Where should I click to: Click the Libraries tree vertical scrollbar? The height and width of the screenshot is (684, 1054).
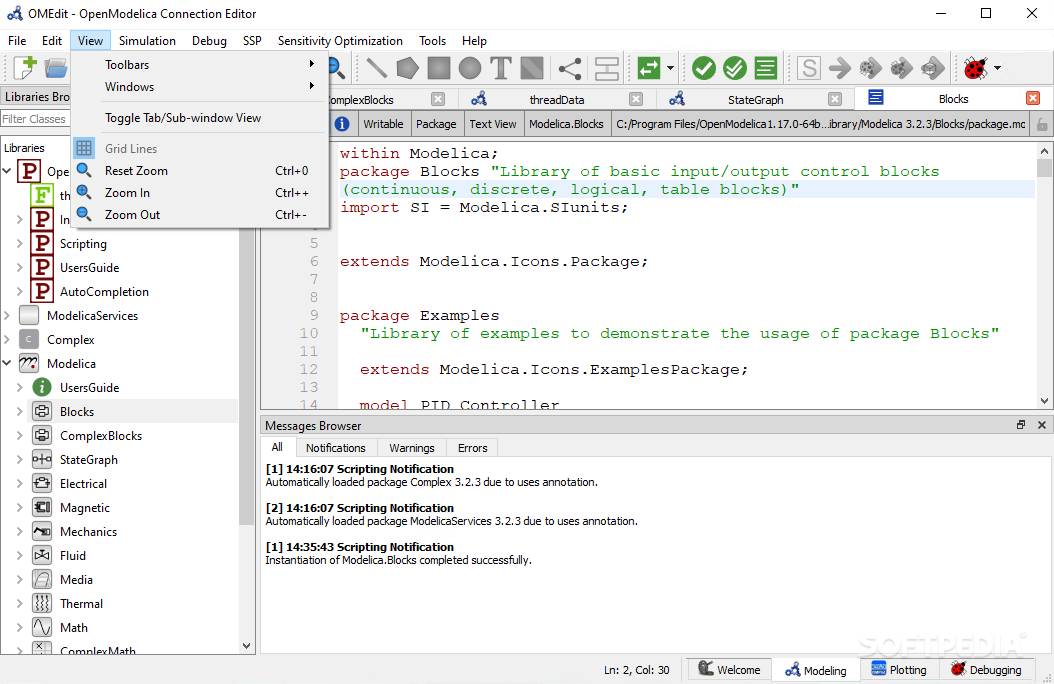coord(247,376)
